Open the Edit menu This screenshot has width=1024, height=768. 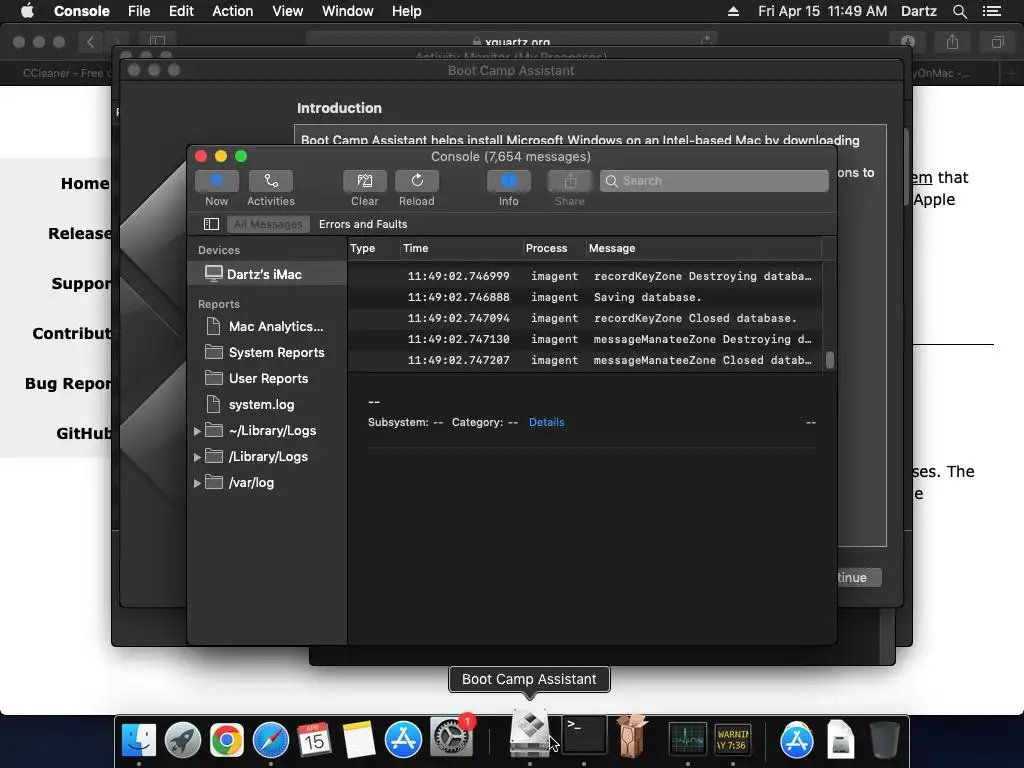[x=181, y=11]
